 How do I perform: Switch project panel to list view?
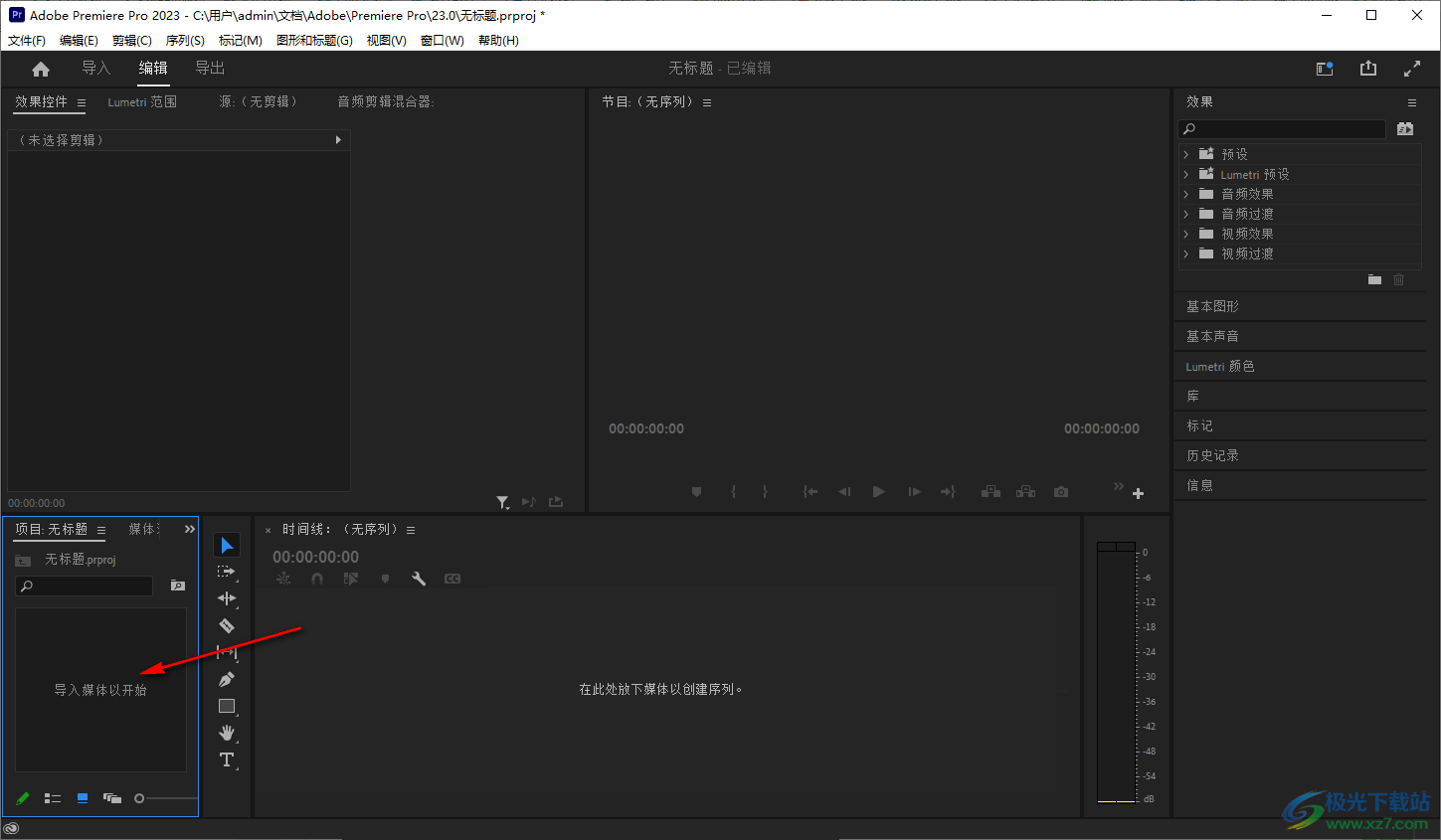pyautogui.click(x=53, y=798)
